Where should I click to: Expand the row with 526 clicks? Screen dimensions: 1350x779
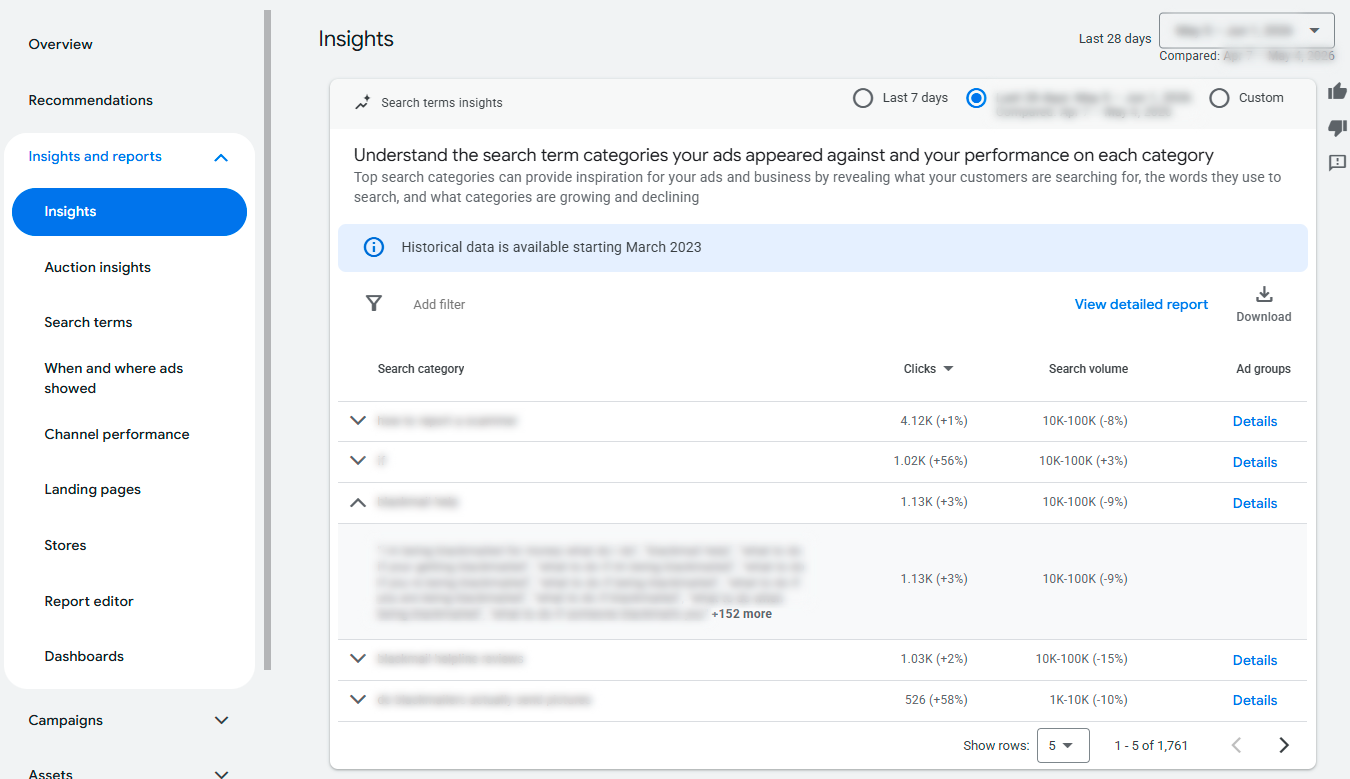click(358, 700)
